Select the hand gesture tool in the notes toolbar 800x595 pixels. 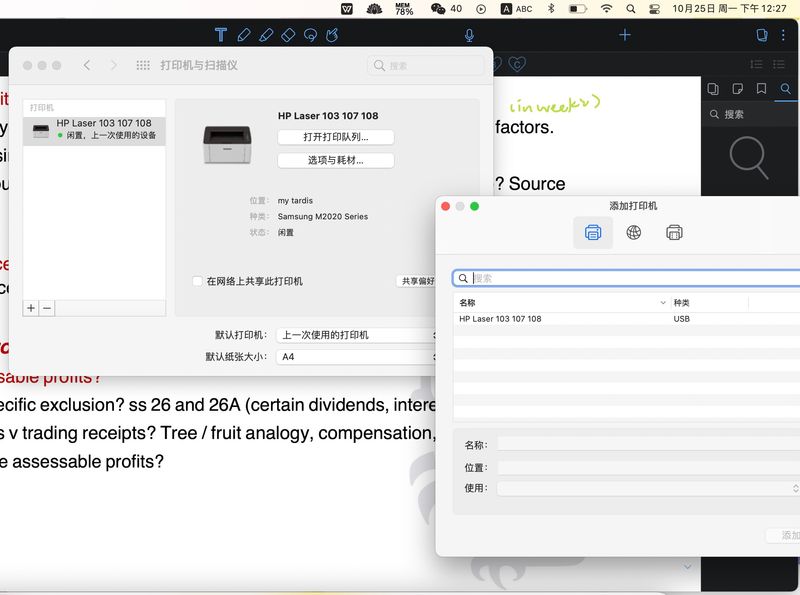tap(332, 35)
